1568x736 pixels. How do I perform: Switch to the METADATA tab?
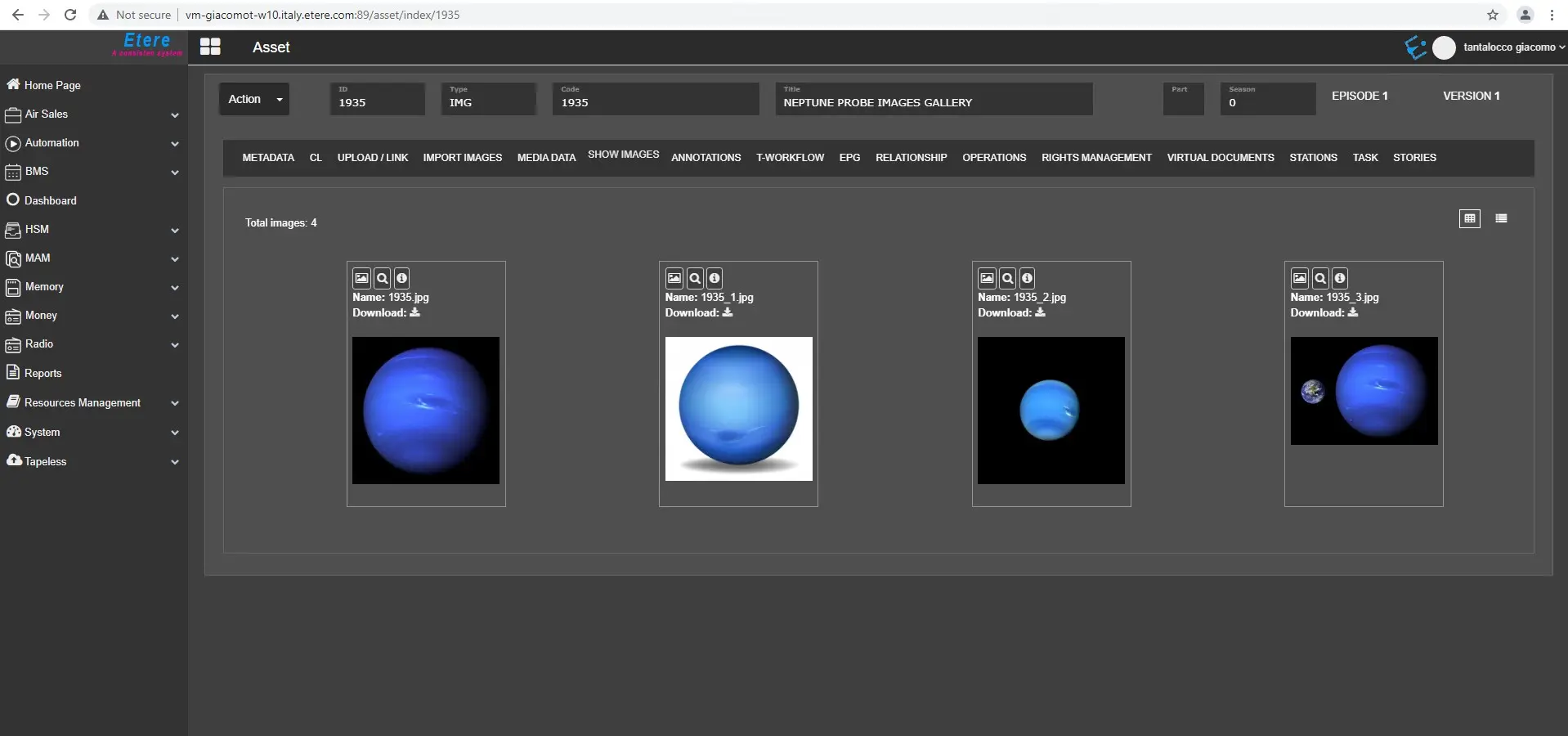pos(268,158)
